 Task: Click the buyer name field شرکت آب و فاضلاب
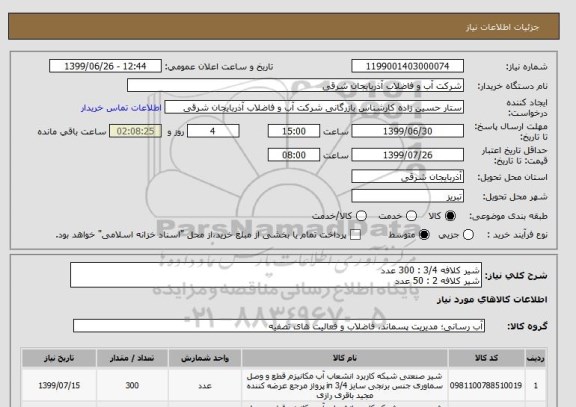point(295,86)
